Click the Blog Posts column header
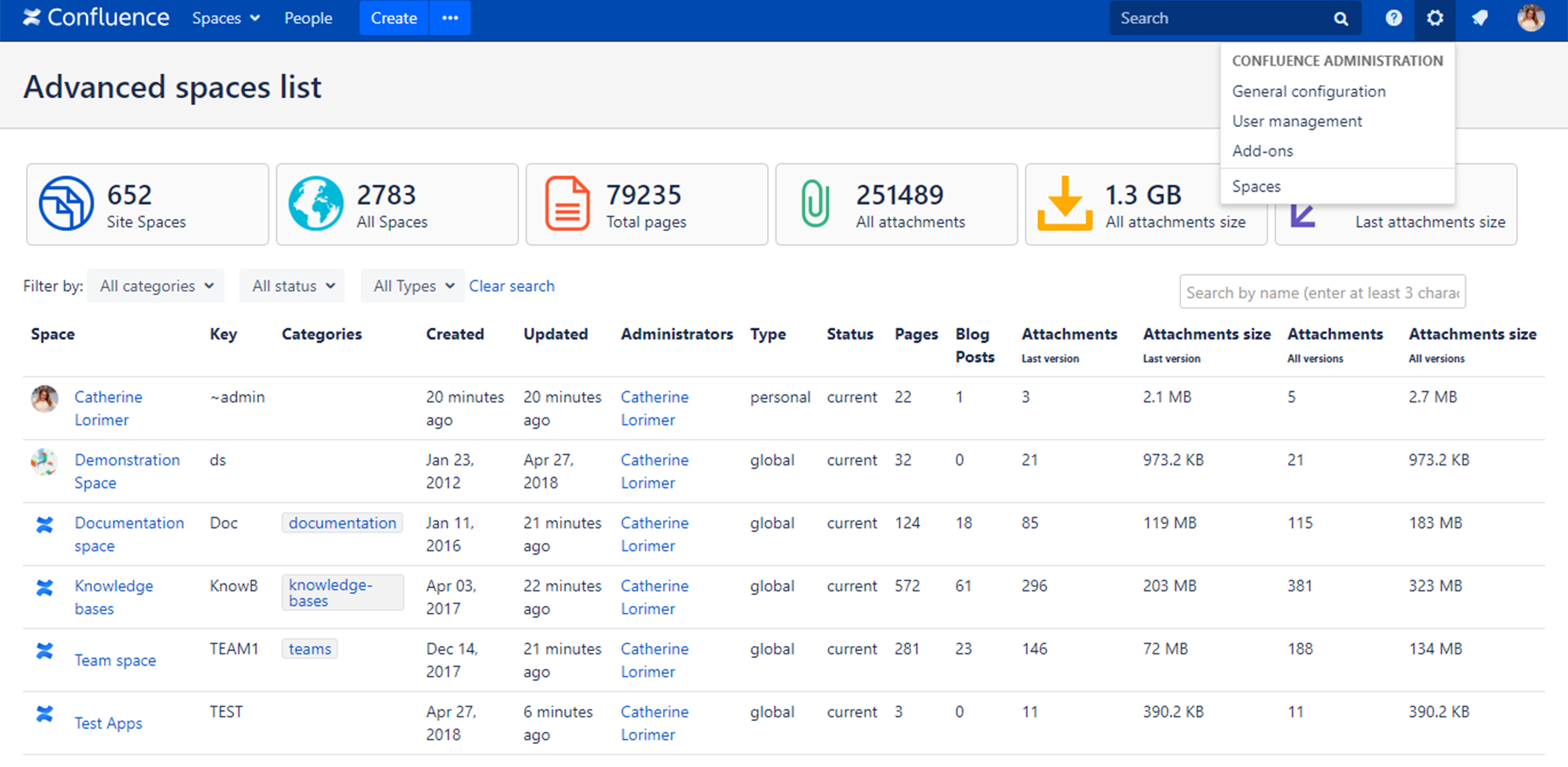 (975, 345)
